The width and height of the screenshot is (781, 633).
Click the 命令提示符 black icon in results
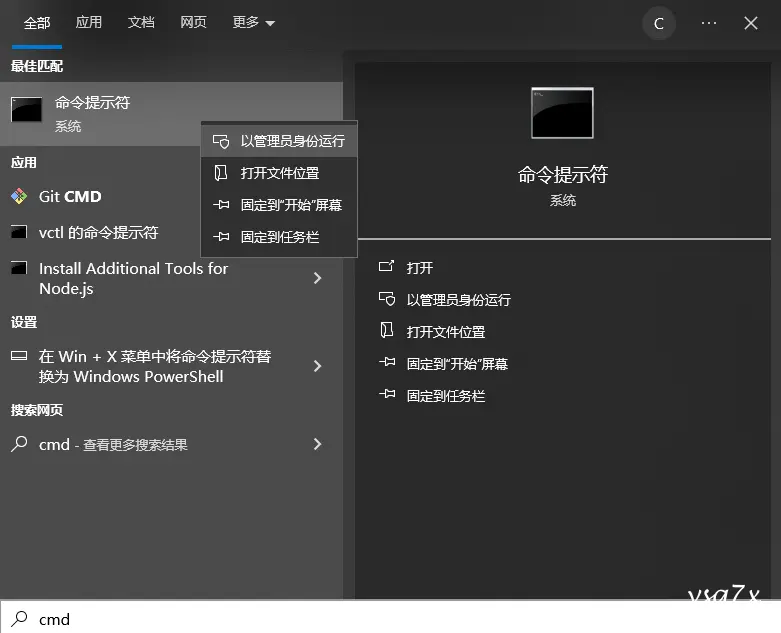coord(26,110)
